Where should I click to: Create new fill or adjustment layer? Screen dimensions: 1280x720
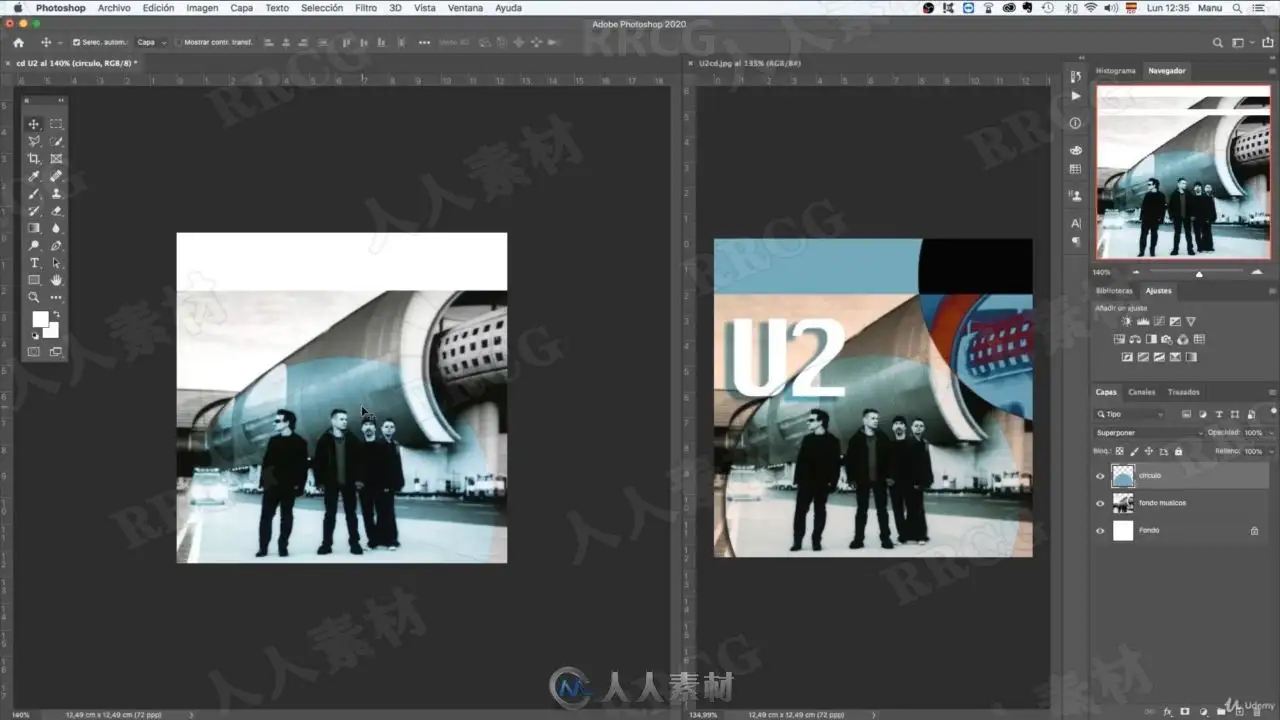coord(1202,711)
